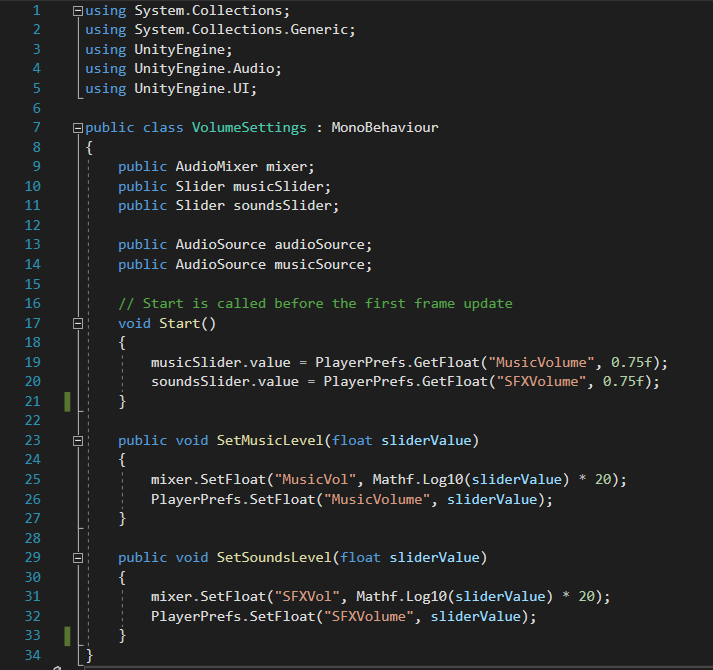Collapse the using directives block at line 1

click(78, 11)
